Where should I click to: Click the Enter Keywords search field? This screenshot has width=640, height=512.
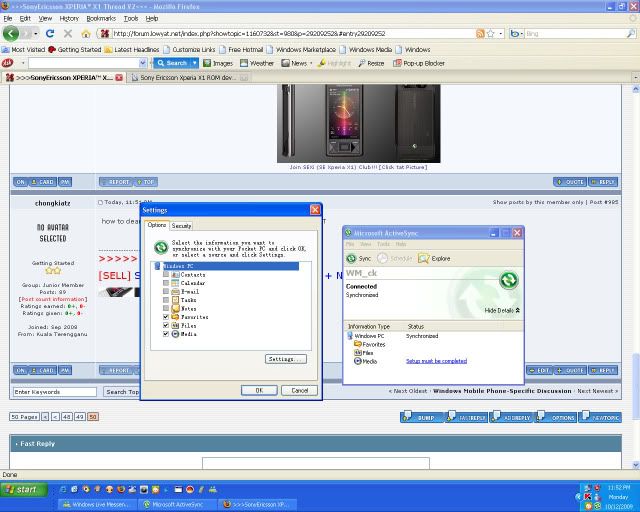[x=55, y=392]
